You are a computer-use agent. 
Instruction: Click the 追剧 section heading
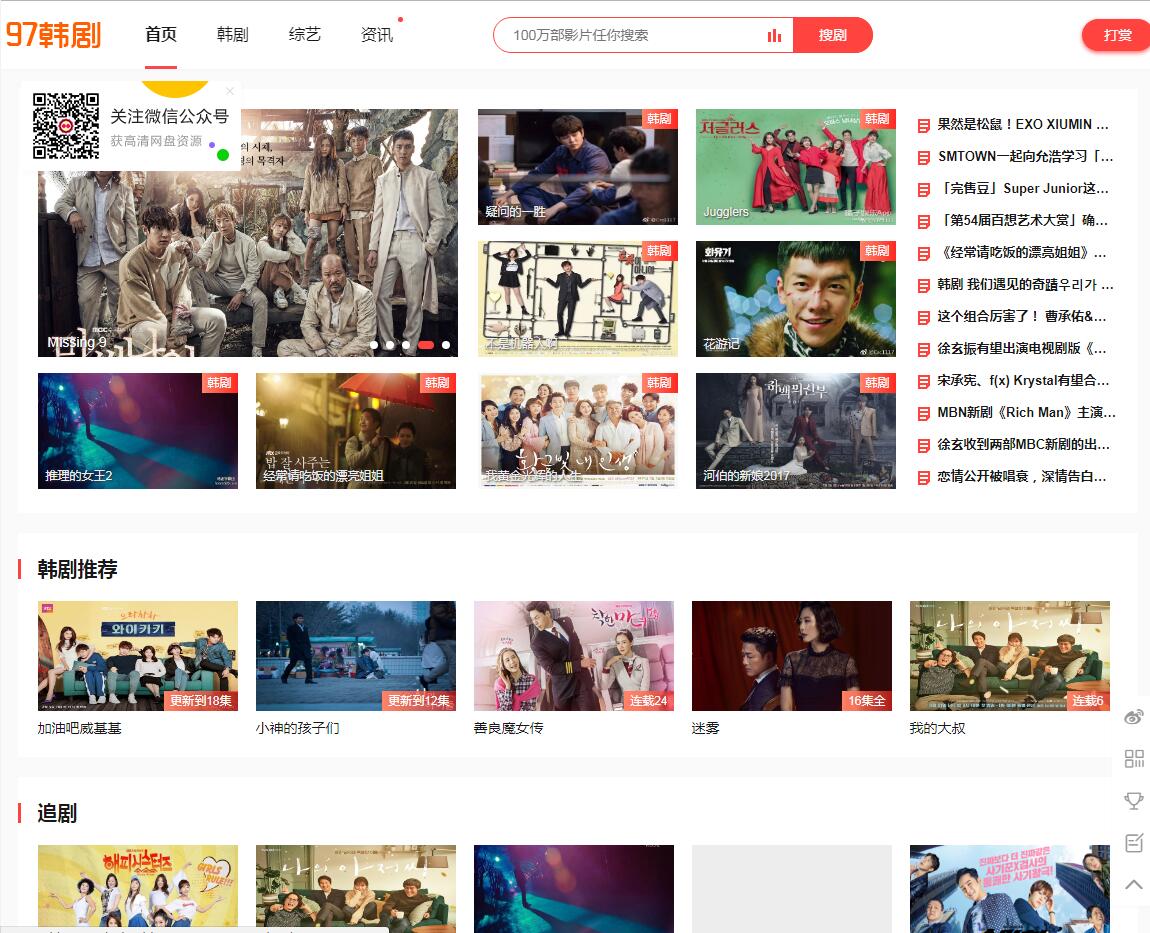tap(57, 813)
